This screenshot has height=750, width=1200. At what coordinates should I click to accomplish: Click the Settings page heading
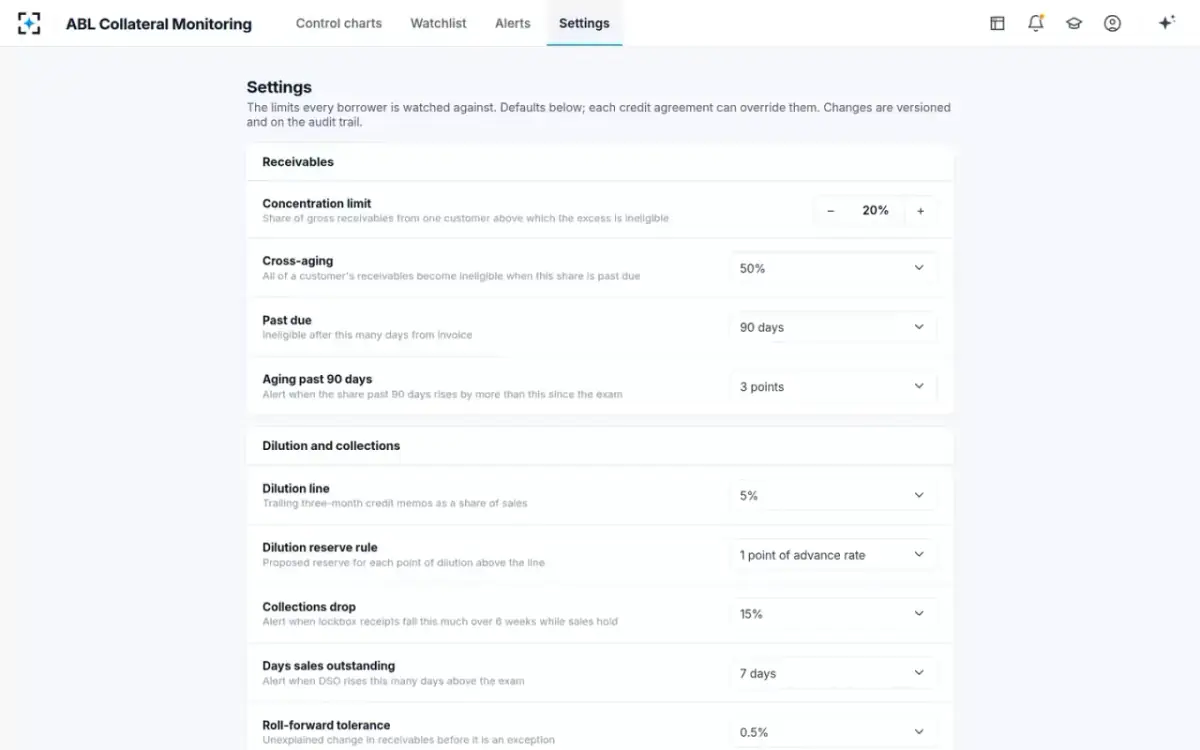(x=279, y=87)
